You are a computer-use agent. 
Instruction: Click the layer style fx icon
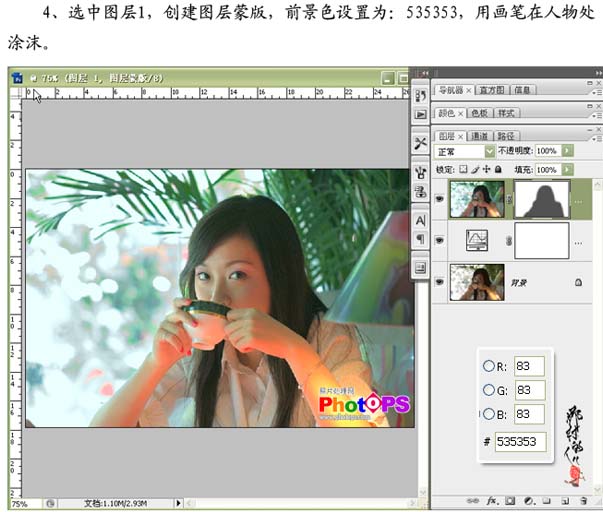(493, 499)
